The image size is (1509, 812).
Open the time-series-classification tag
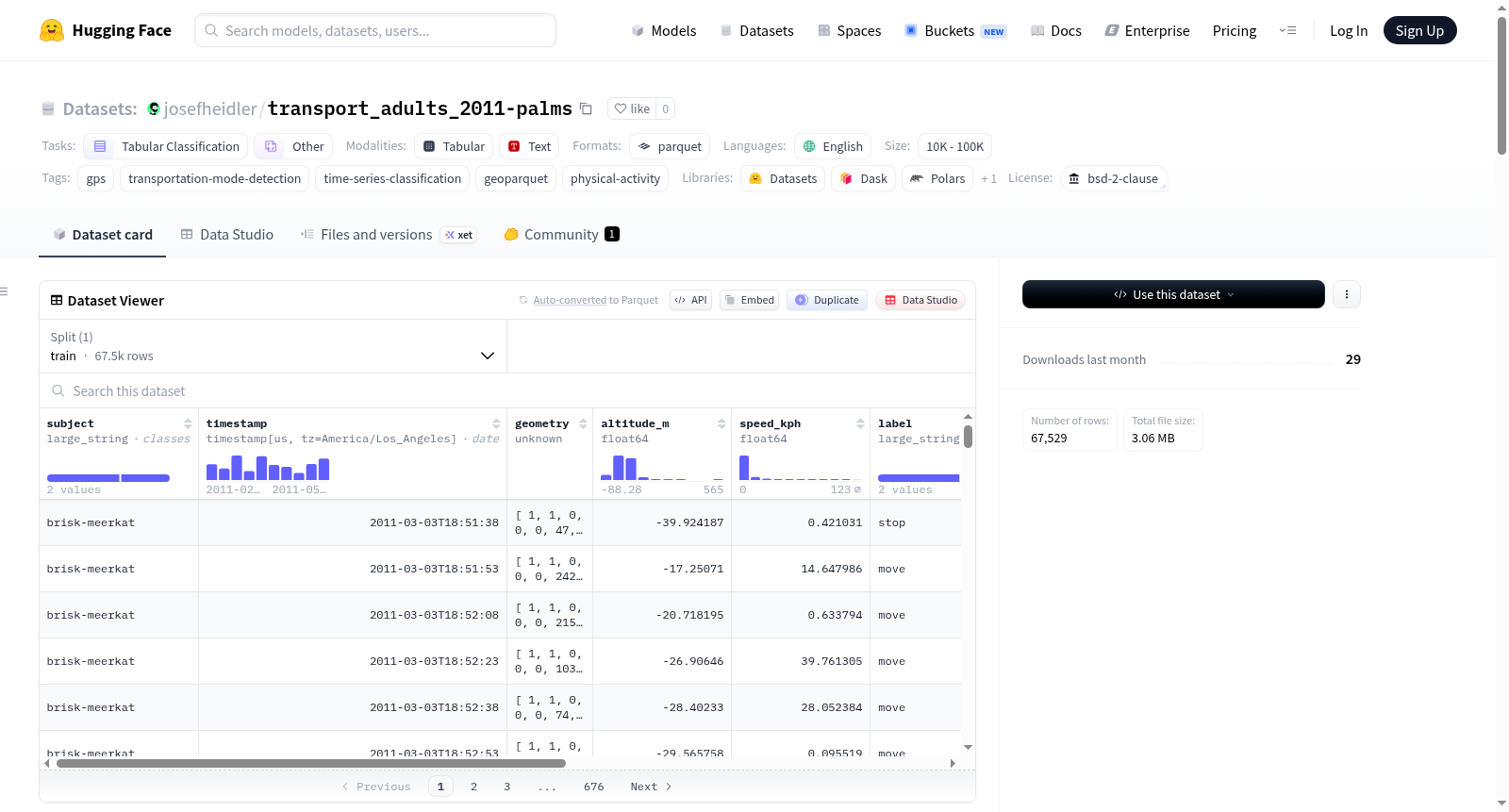coord(392,178)
